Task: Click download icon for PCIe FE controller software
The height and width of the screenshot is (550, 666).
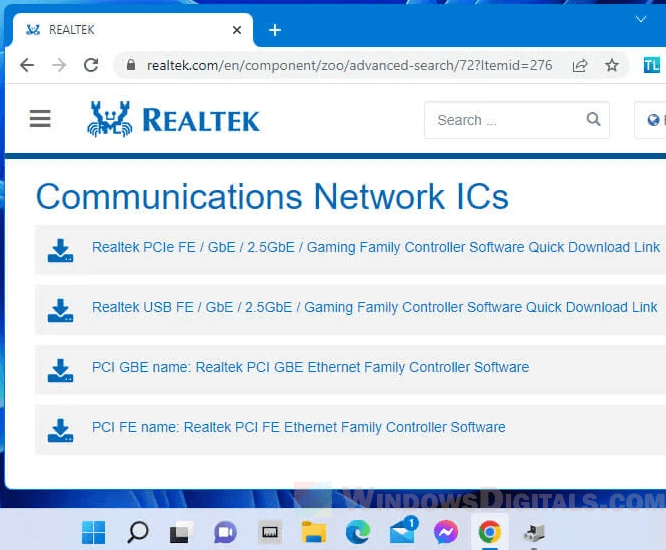Action: point(61,249)
